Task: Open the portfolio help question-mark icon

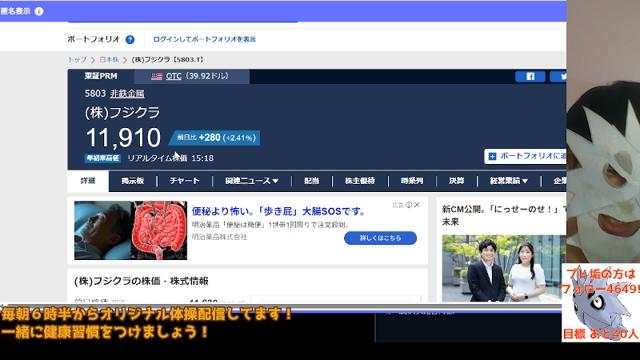Action: 130,40
